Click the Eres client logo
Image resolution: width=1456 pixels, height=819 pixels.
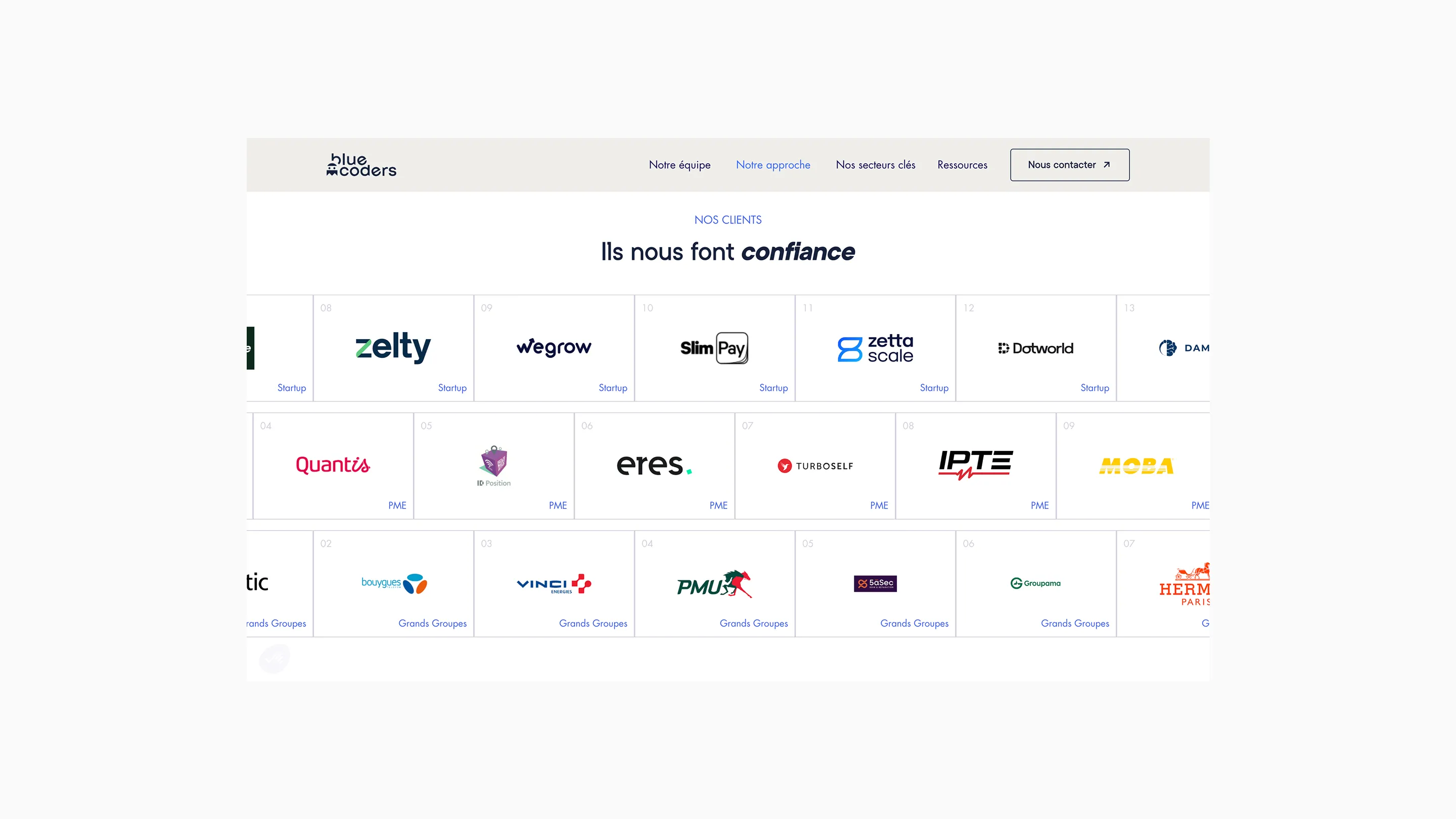pos(654,465)
